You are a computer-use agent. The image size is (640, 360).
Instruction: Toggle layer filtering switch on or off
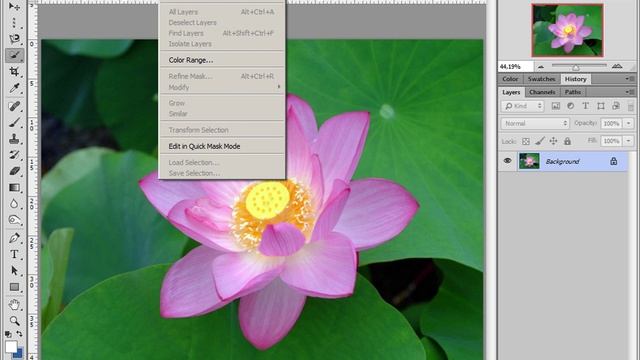pos(631,107)
